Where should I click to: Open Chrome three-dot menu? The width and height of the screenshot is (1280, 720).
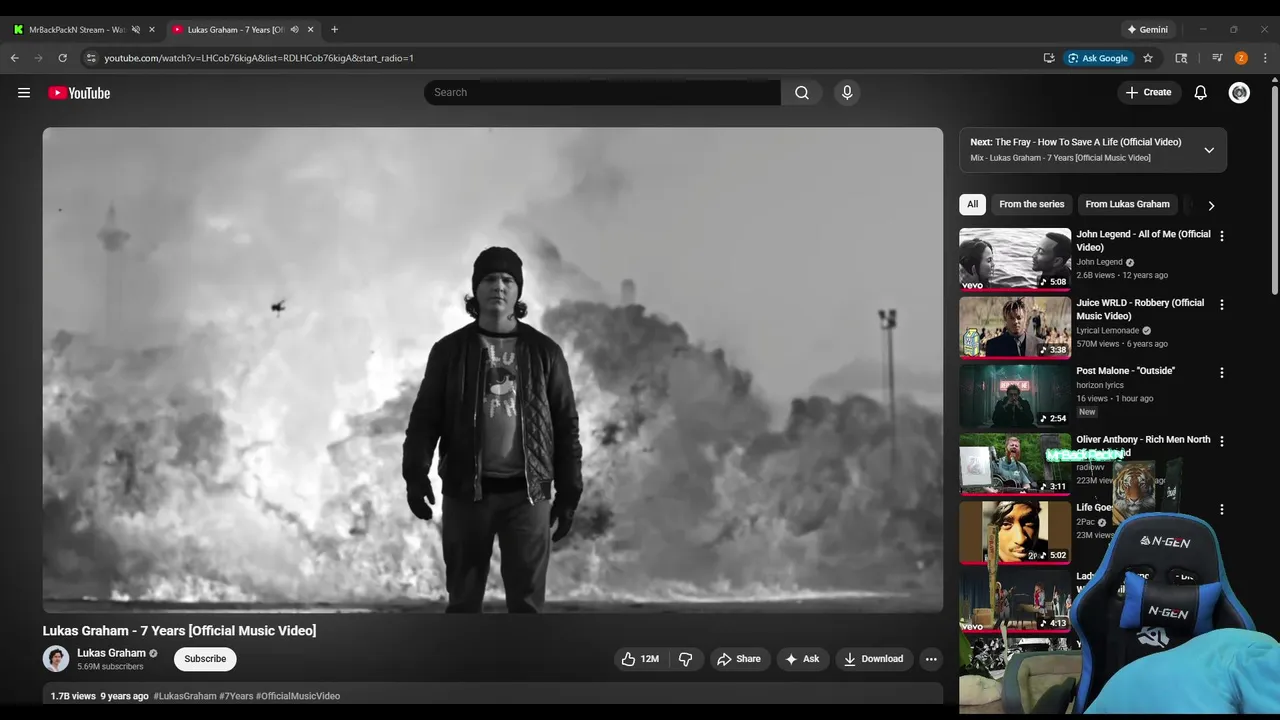1265,58
